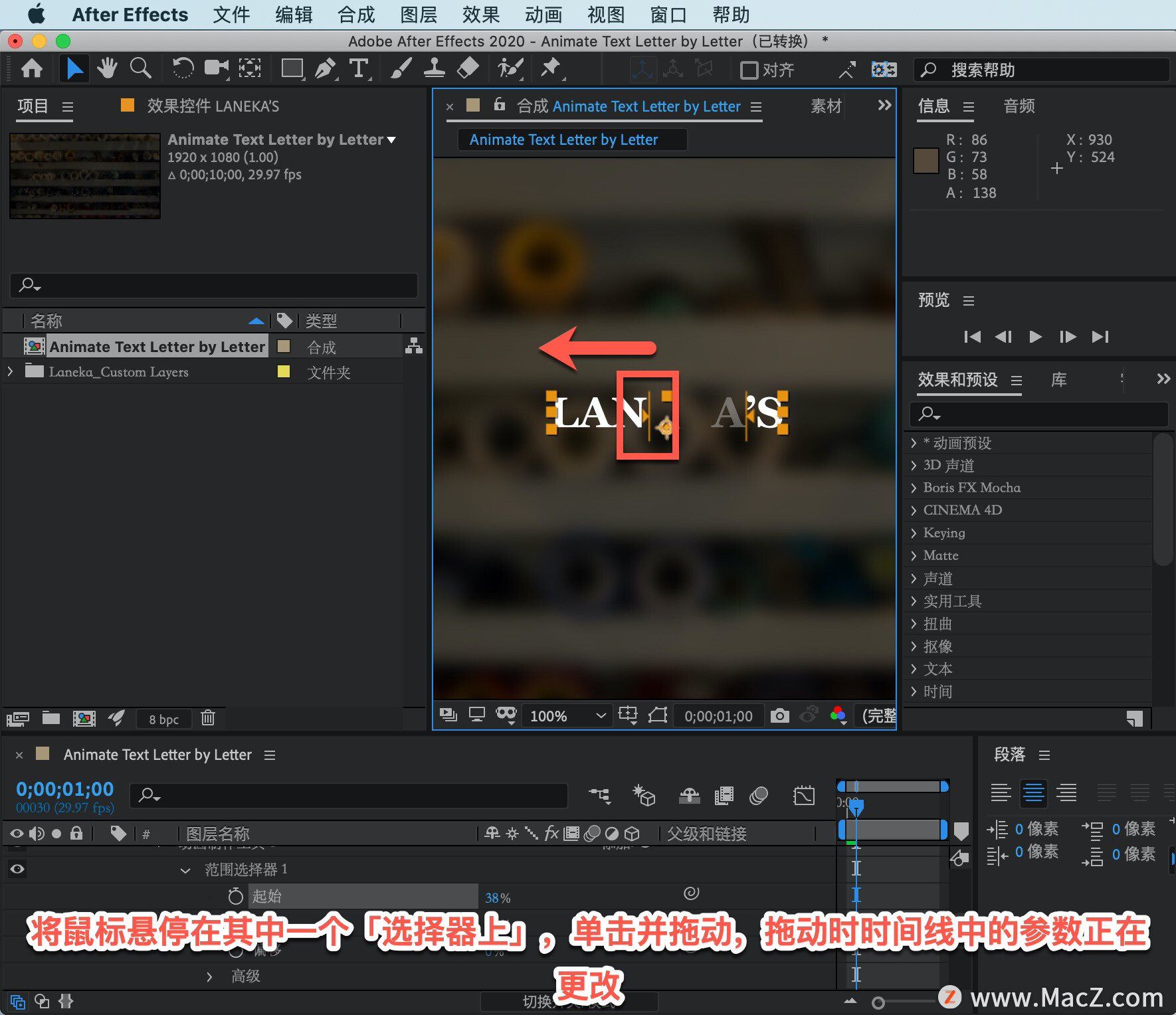Expand the 高级 property group
Screen dimensions: 1176x1015
pos(209,976)
